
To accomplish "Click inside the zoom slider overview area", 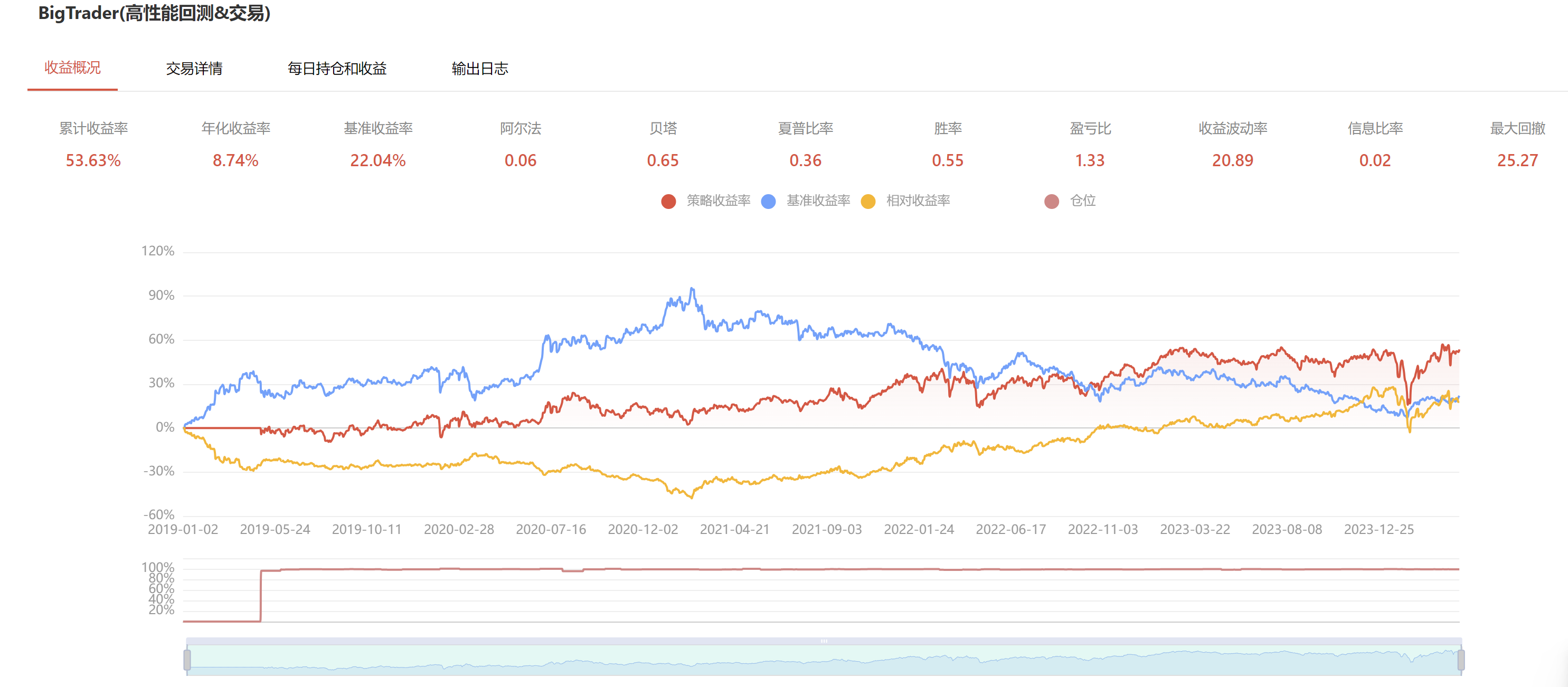I will click(824, 662).
